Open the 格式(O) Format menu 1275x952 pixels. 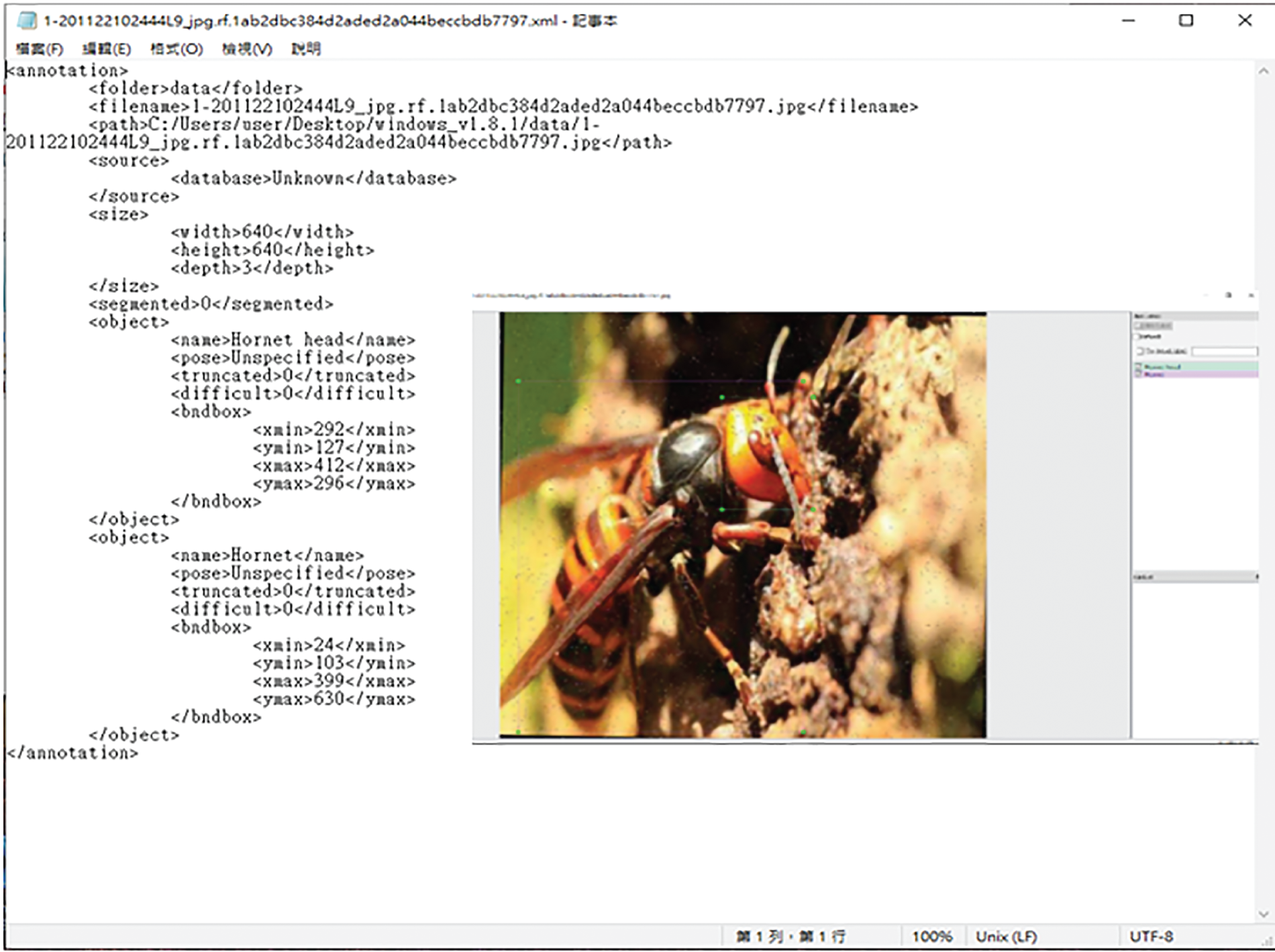176,49
